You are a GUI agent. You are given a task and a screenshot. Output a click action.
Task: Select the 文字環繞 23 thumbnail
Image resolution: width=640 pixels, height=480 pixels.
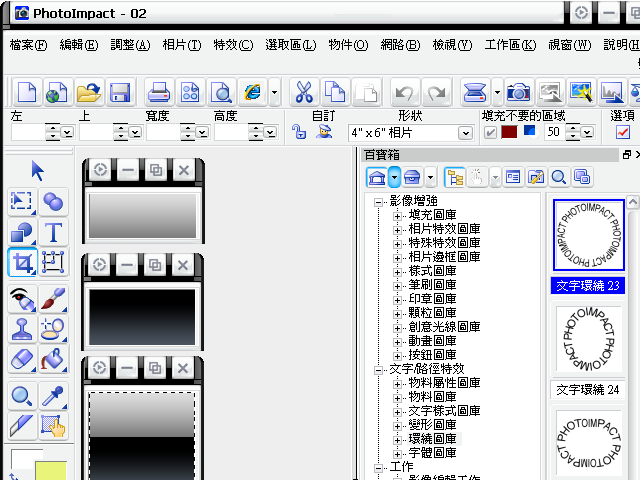click(589, 235)
